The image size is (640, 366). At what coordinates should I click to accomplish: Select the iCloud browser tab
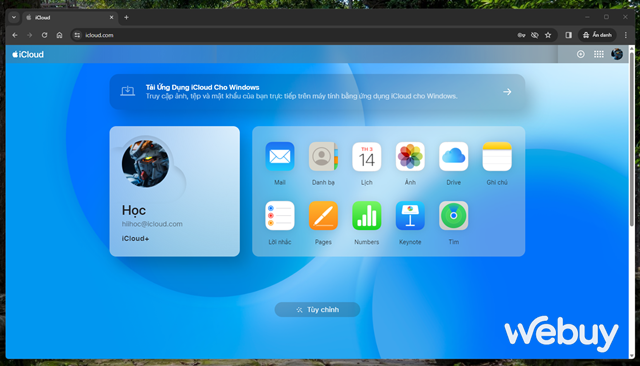pos(69,18)
